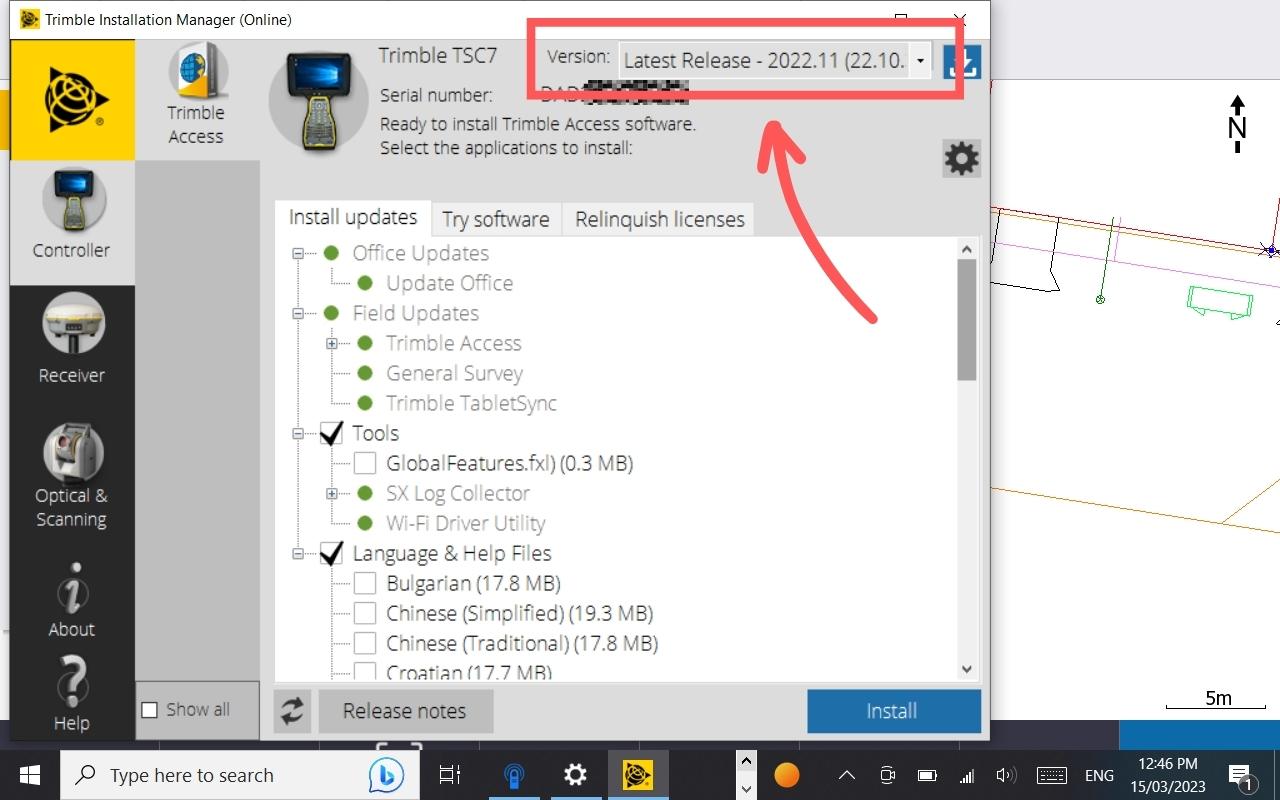Show hidden system tray icons

847,775
